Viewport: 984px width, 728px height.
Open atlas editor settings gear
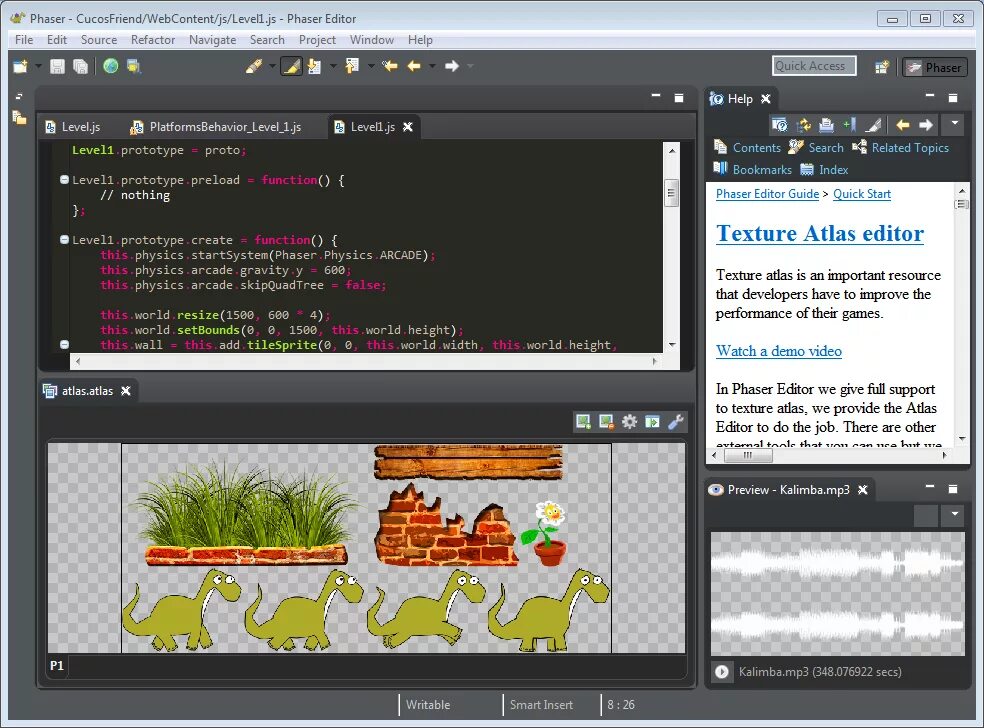(629, 422)
